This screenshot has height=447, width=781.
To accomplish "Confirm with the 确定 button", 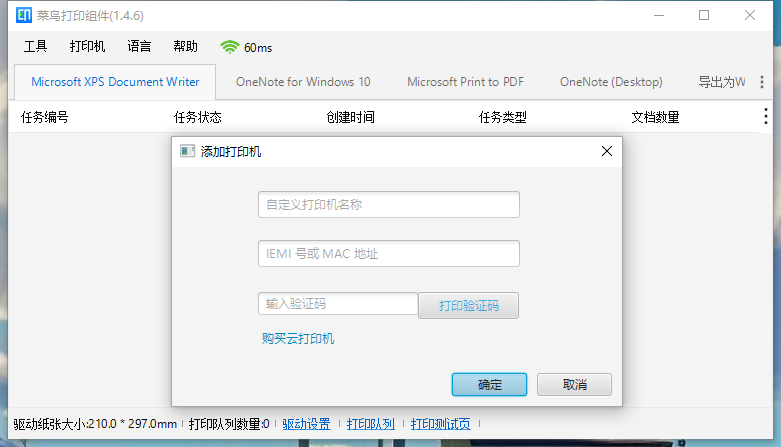I will [x=489, y=385].
